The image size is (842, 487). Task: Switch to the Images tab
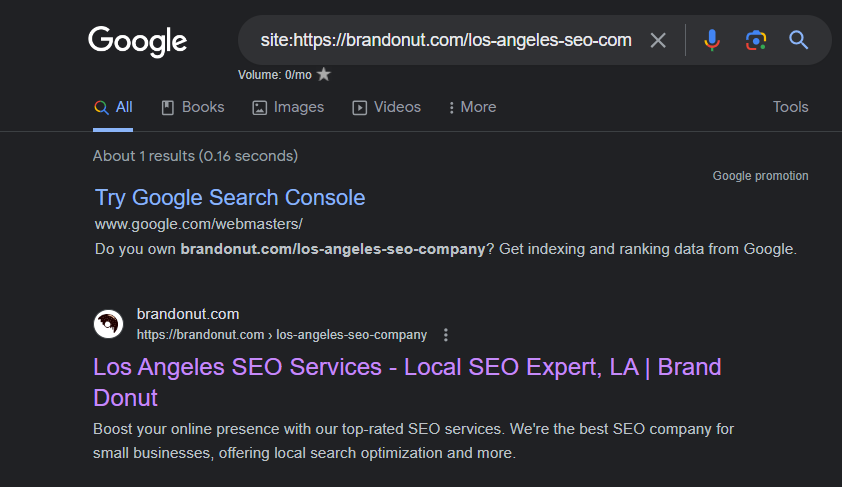288,107
